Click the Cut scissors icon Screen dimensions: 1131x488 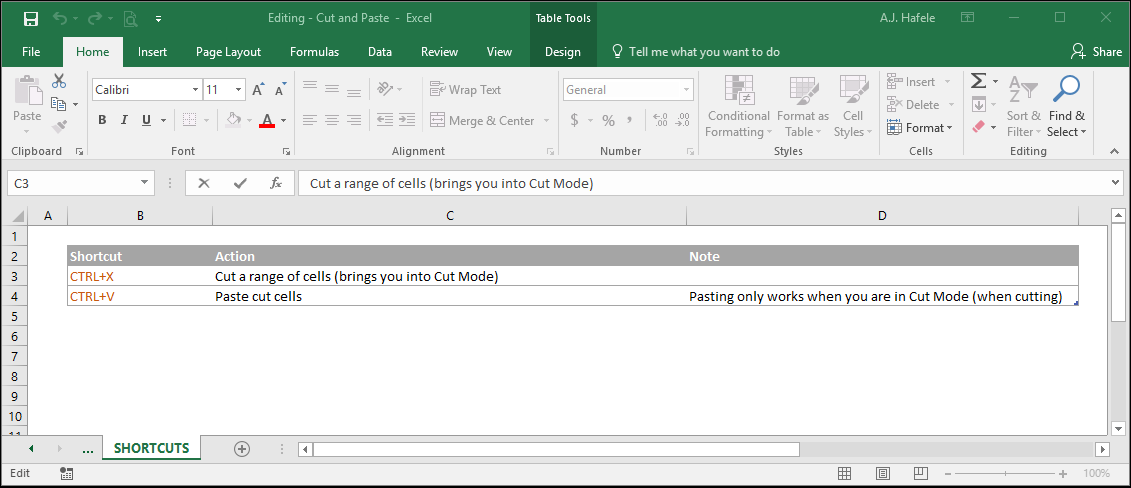59,81
